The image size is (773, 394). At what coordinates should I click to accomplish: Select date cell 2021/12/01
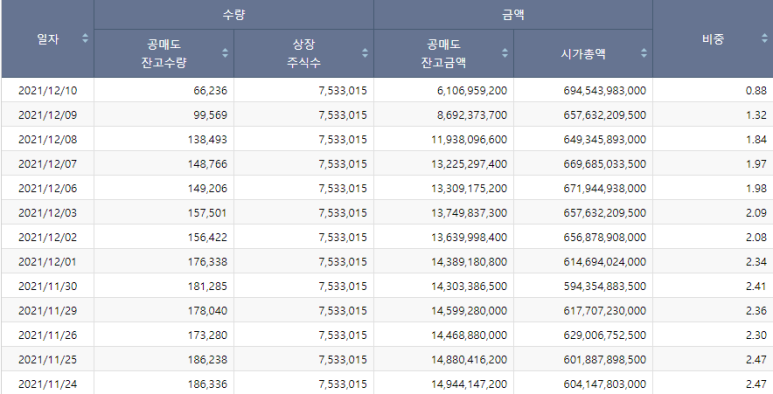(48, 262)
